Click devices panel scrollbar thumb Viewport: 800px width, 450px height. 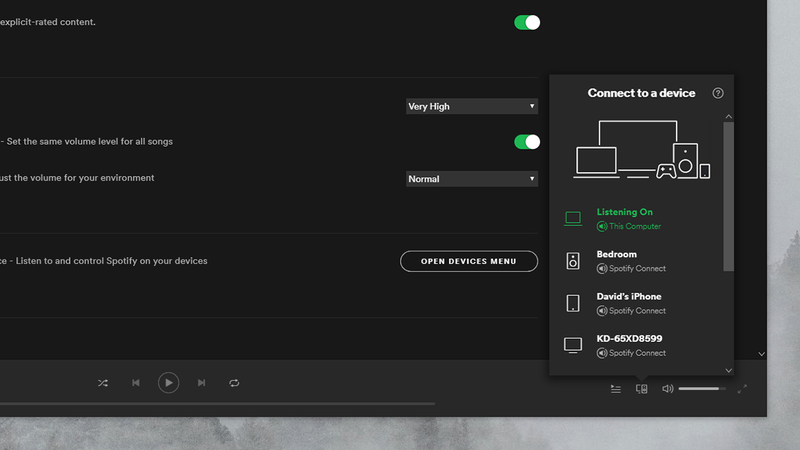coord(729,196)
